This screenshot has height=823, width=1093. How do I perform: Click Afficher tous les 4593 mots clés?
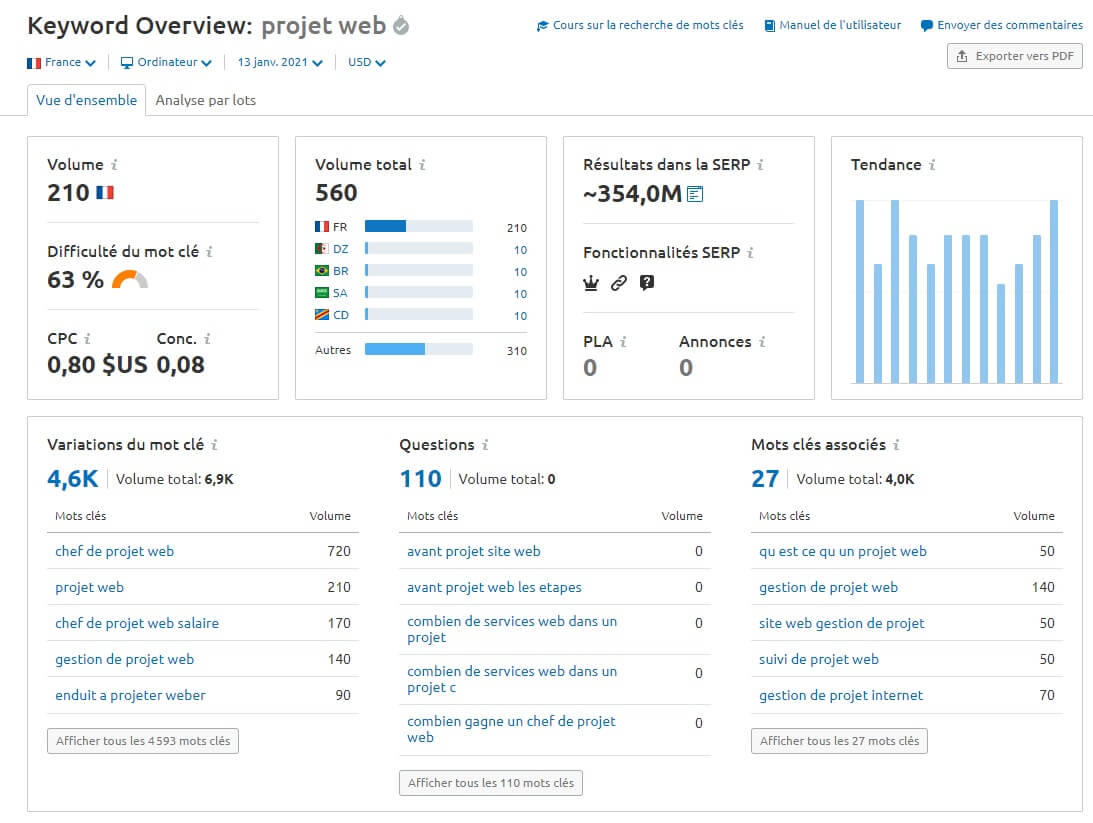pos(143,741)
